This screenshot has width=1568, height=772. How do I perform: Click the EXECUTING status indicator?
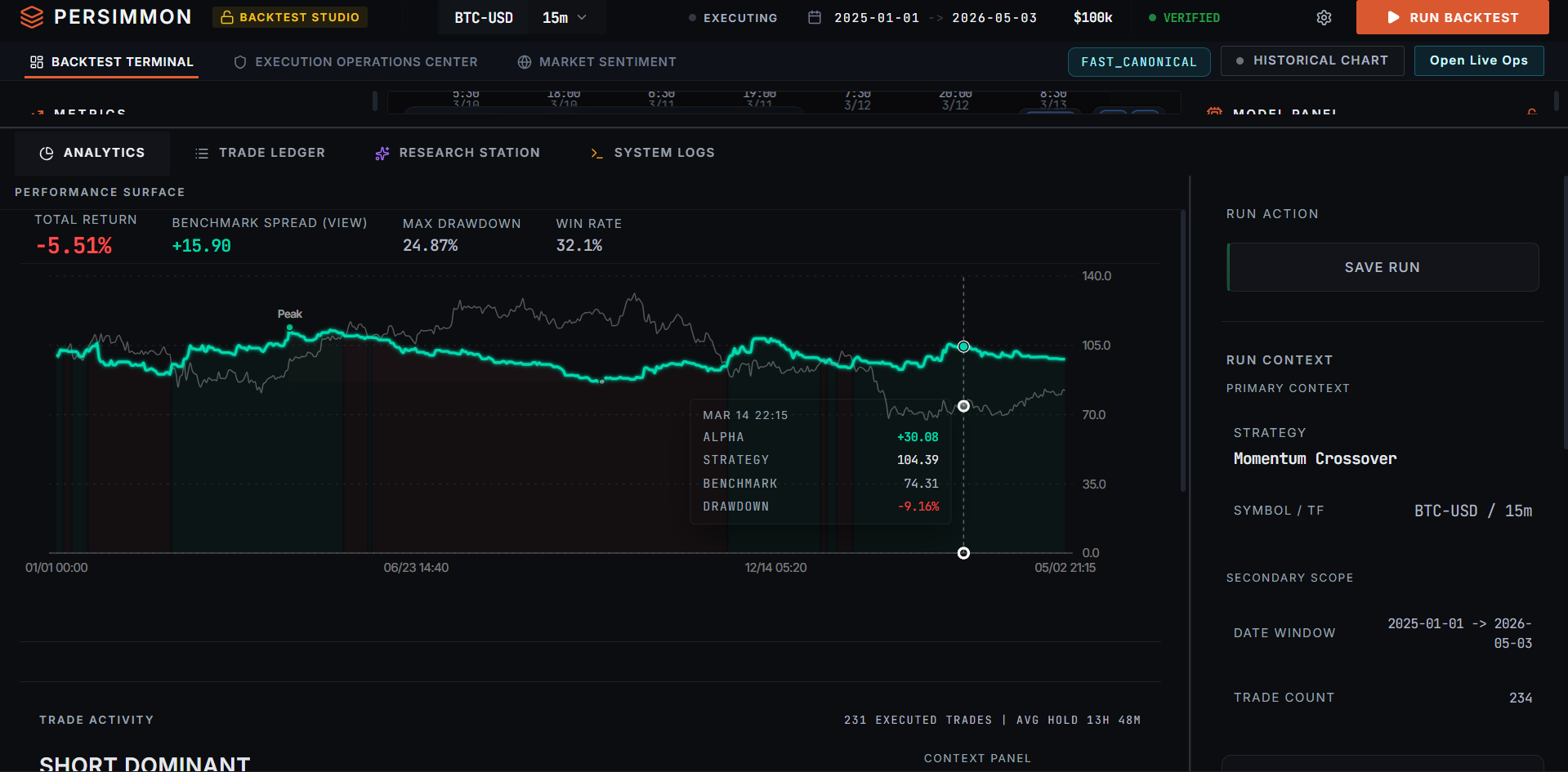point(733,17)
